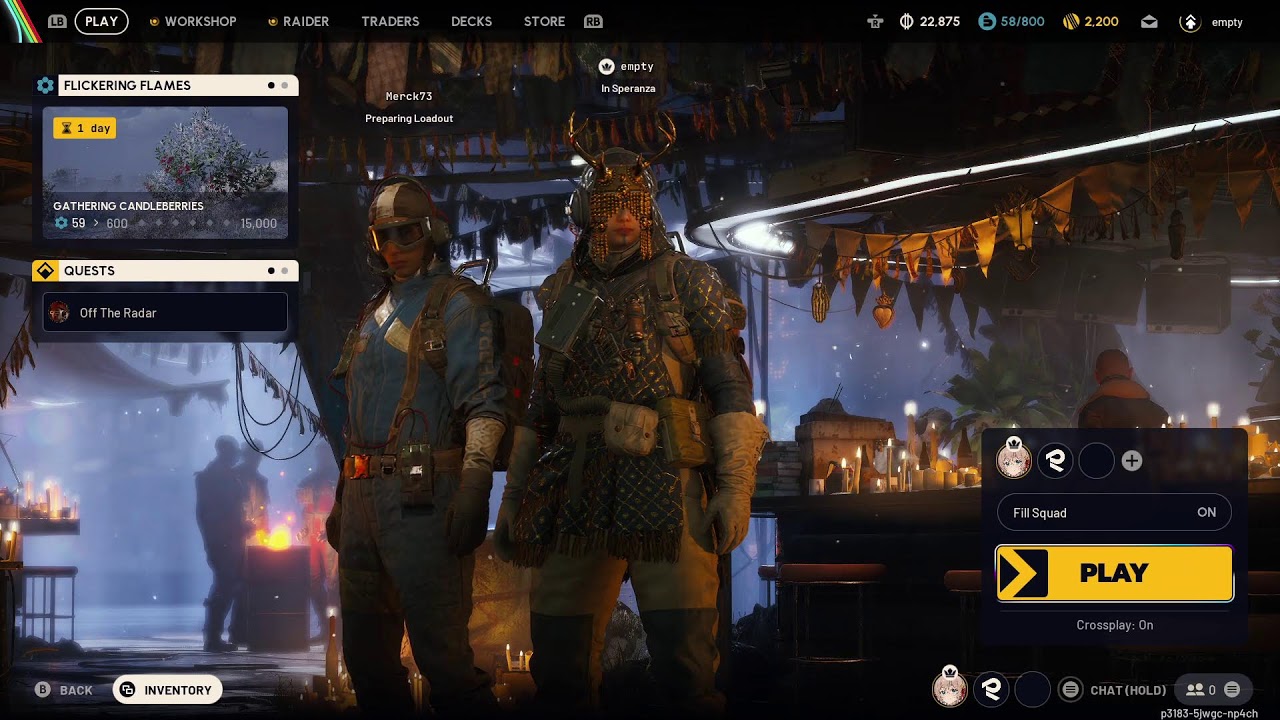1280x720 pixels.
Task: Click the blue stash icon showing 58/800
Action: (987, 21)
